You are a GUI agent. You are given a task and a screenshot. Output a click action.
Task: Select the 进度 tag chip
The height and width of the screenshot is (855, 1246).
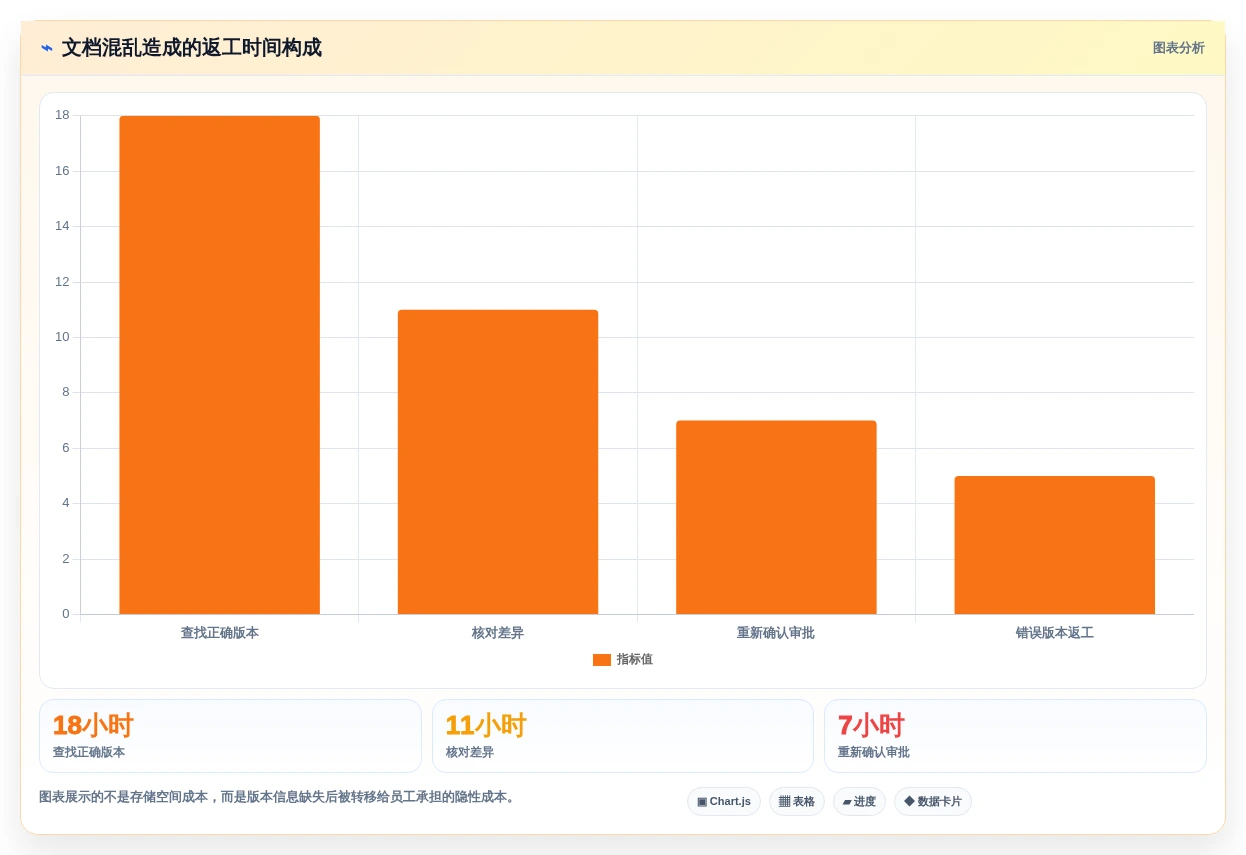tap(859, 802)
